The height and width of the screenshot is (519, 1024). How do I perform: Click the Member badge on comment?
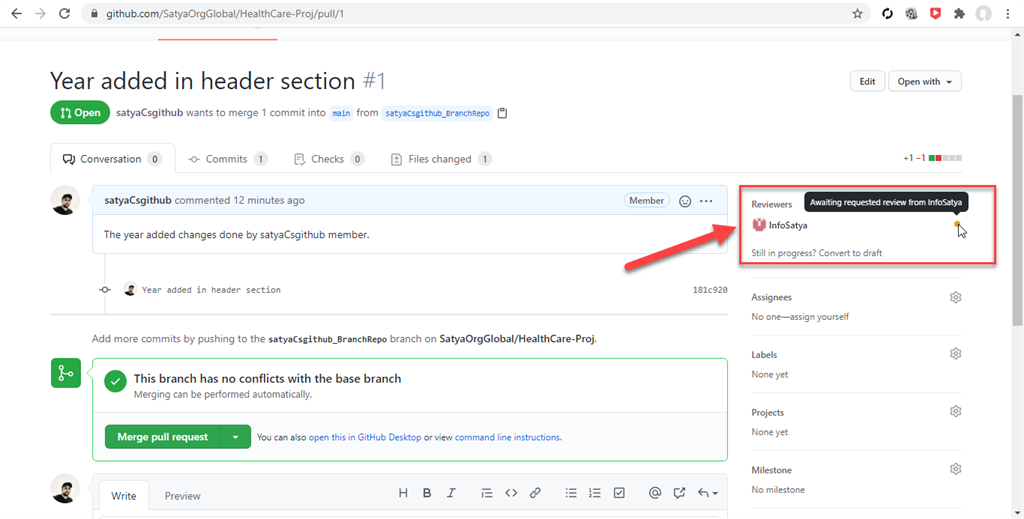(647, 200)
